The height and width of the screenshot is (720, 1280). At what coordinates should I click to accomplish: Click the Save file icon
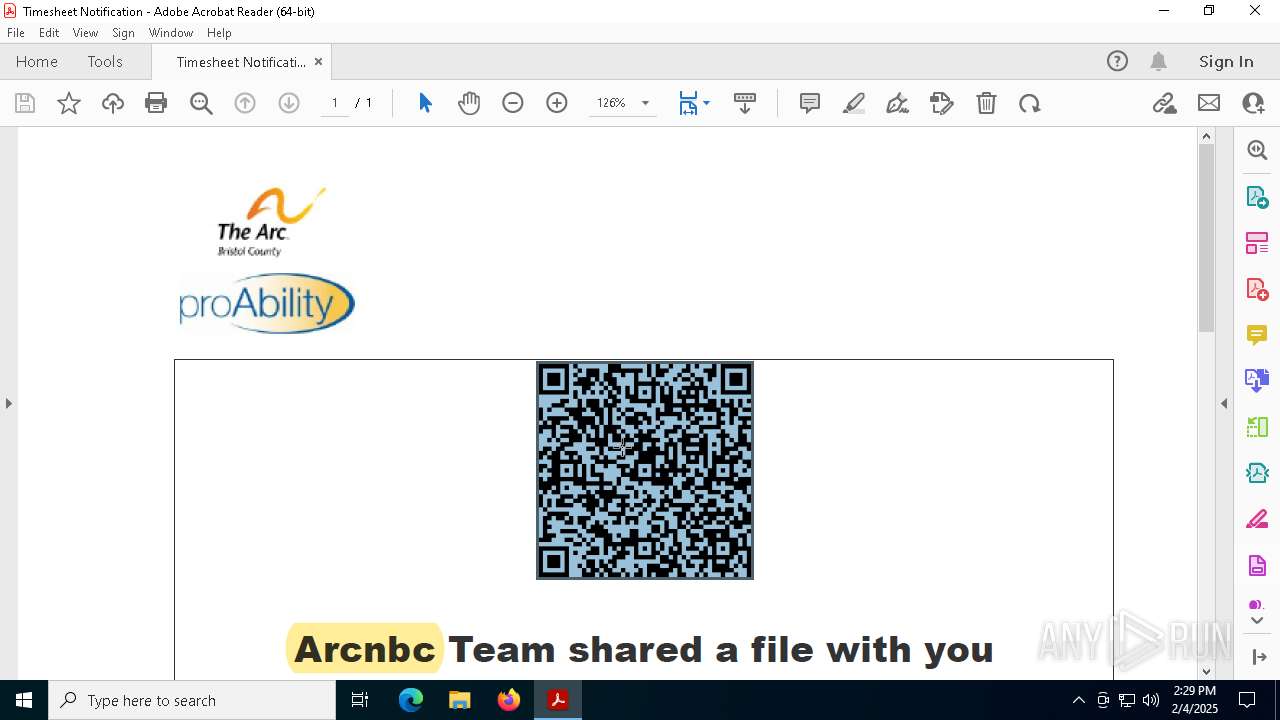coord(25,103)
